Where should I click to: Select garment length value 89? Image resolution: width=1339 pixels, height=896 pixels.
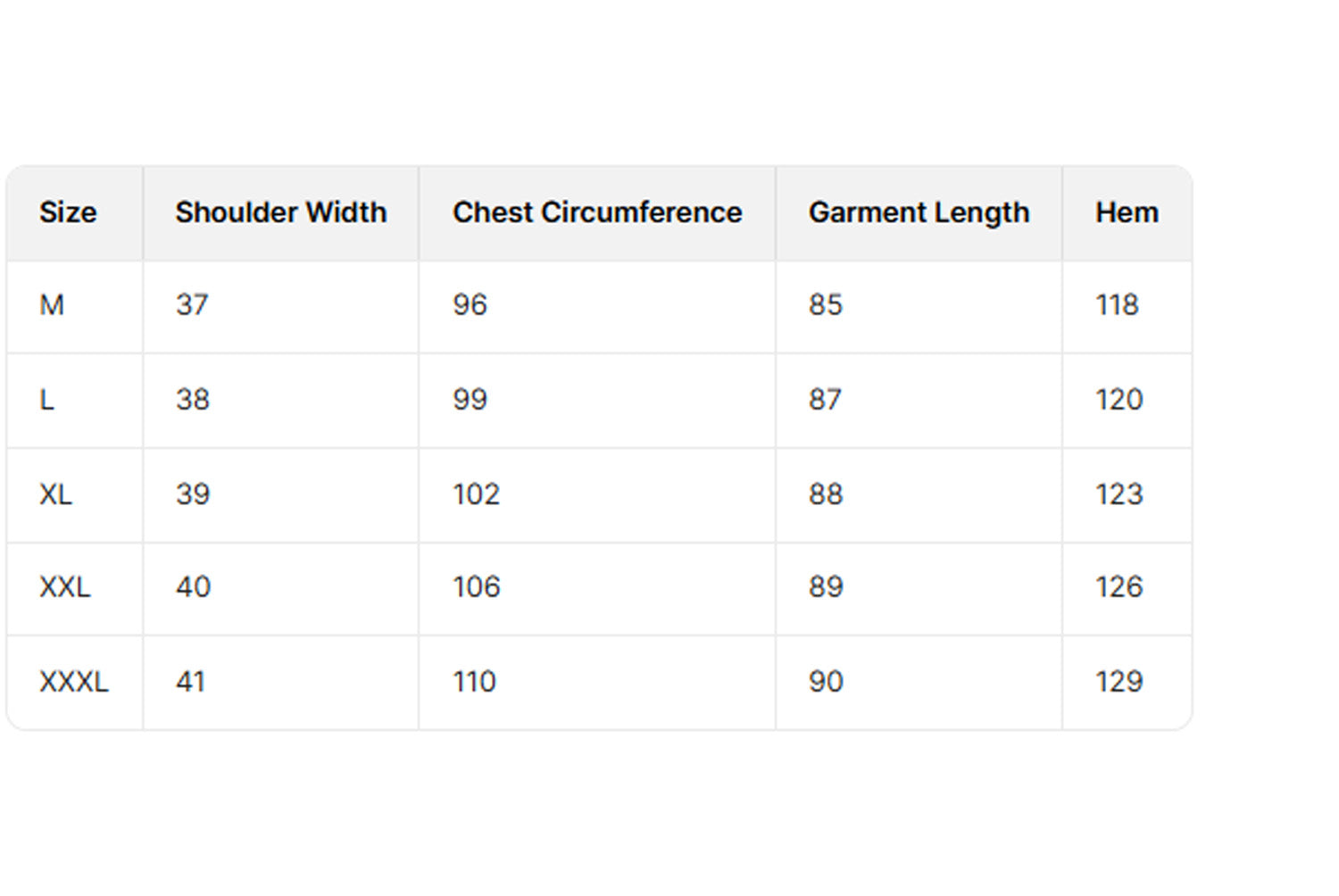click(826, 587)
